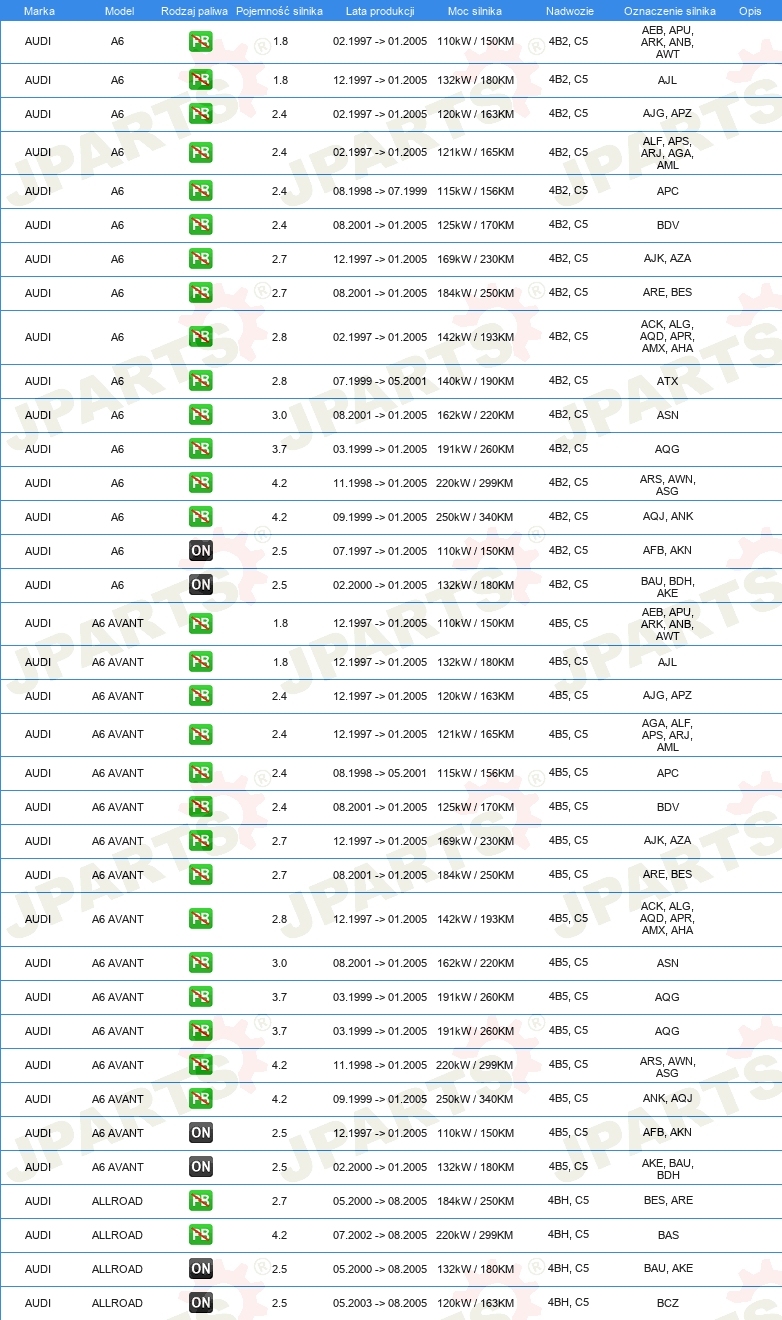Image resolution: width=782 pixels, height=1320 pixels.
Task: Click the petrol icon in the A6 AVANT APC row
Action: tap(201, 773)
